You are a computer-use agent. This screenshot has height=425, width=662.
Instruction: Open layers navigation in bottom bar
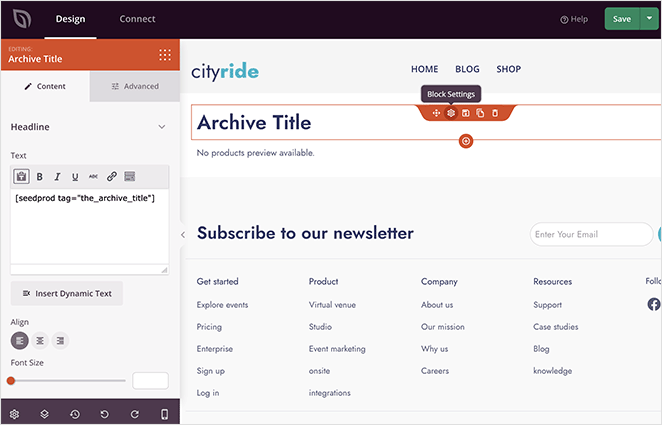[x=45, y=414]
